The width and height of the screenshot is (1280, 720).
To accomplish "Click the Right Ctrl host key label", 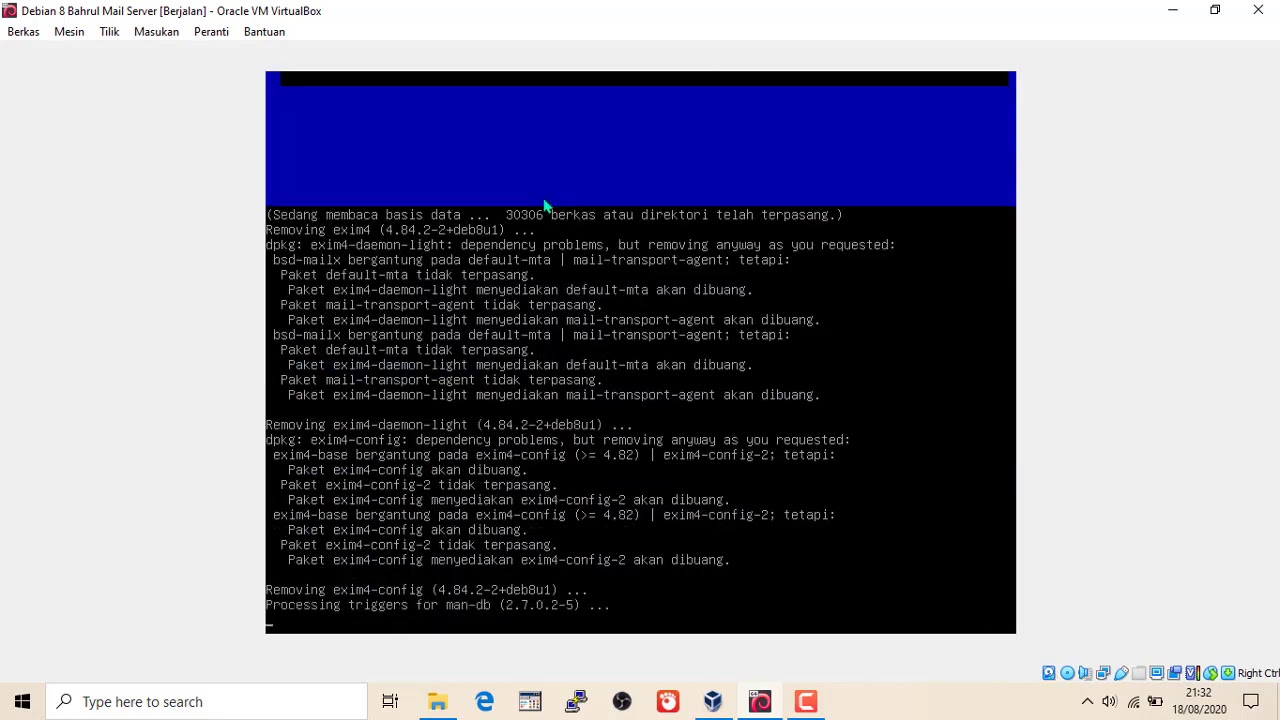I will pos(1258,673).
